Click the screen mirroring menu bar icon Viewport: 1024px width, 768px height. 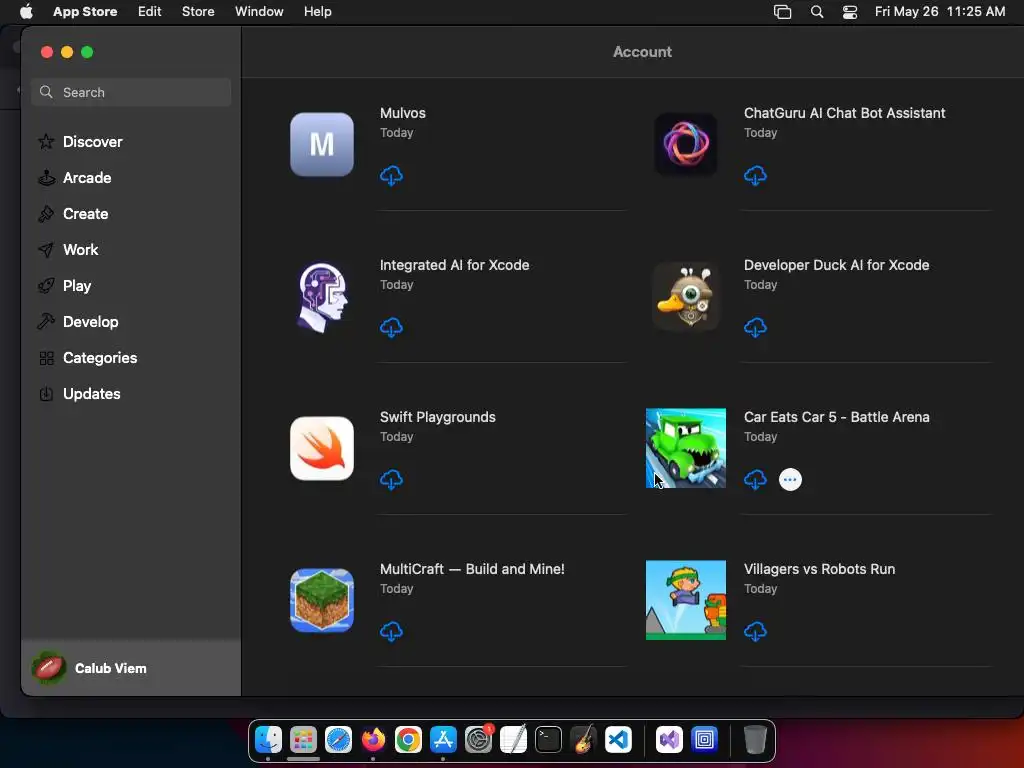click(x=782, y=11)
